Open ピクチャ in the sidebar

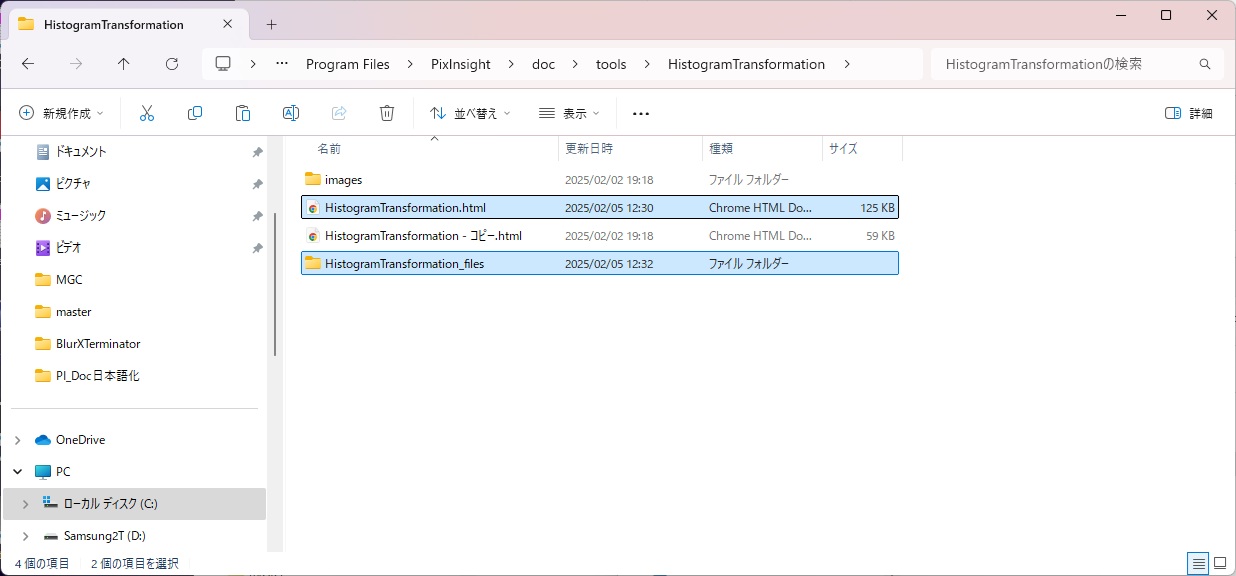click(x=73, y=184)
